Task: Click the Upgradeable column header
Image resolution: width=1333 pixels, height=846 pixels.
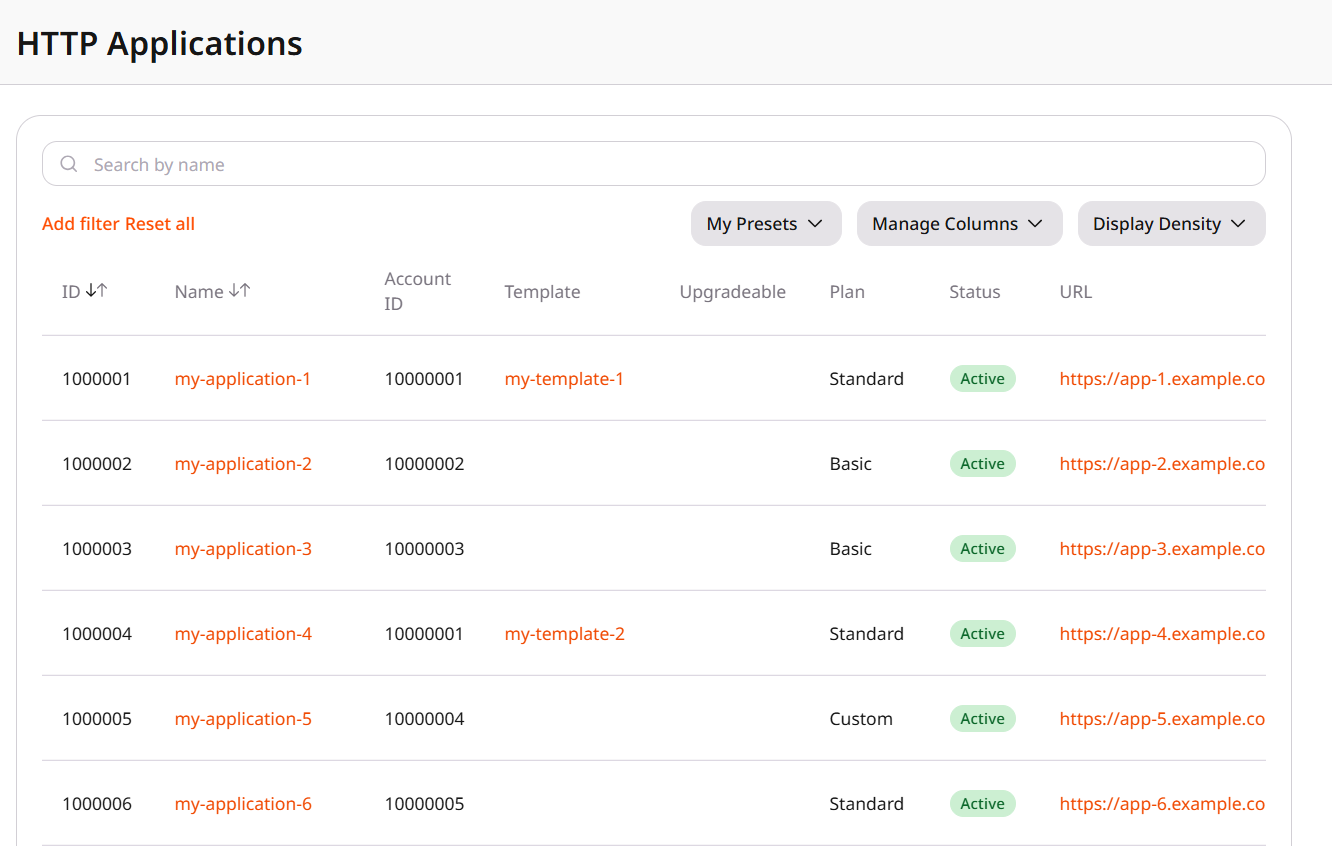Action: [x=733, y=292]
